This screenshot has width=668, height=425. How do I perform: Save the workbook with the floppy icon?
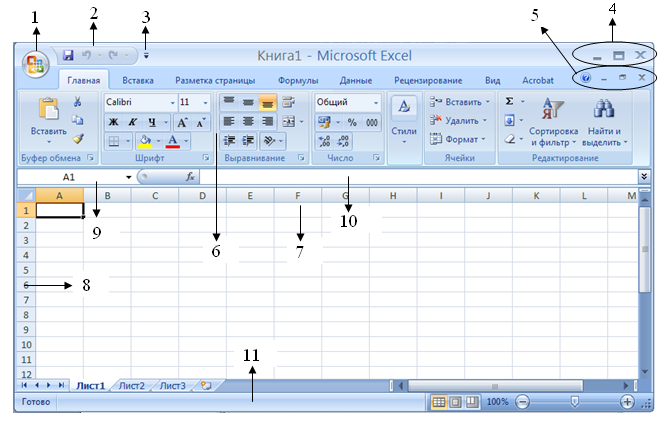[x=68, y=55]
